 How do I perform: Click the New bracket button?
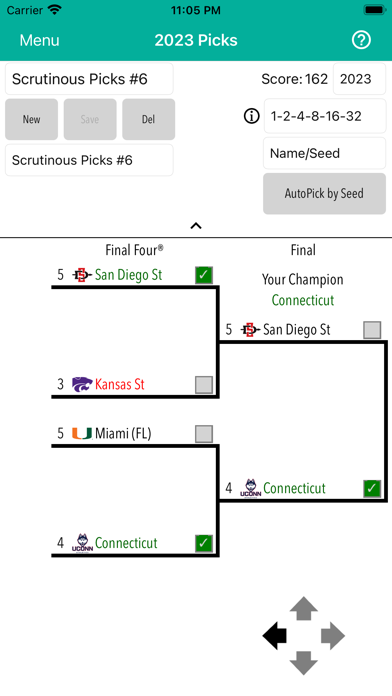click(x=32, y=119)
